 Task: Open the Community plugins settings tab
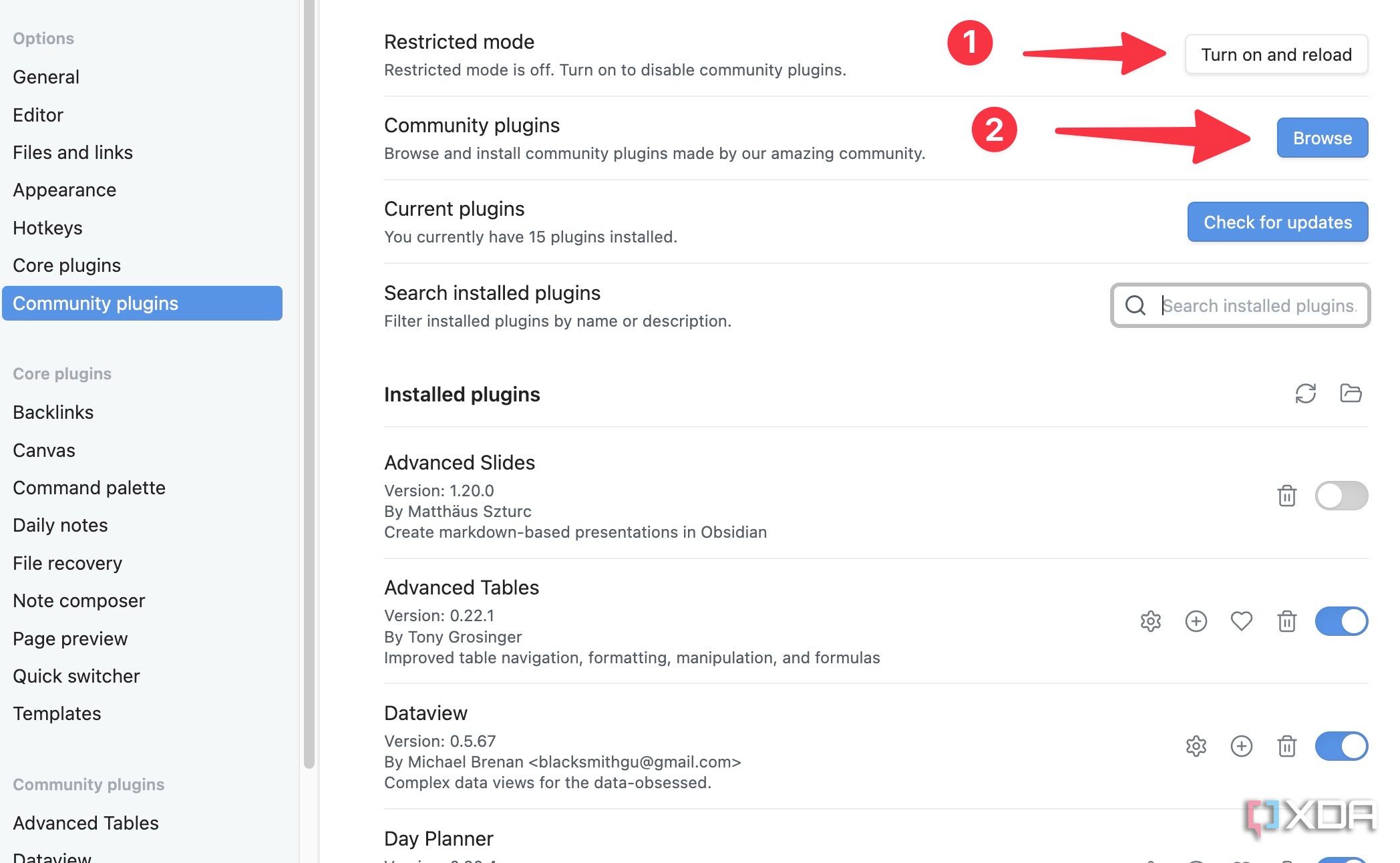(x=96, y=303)
